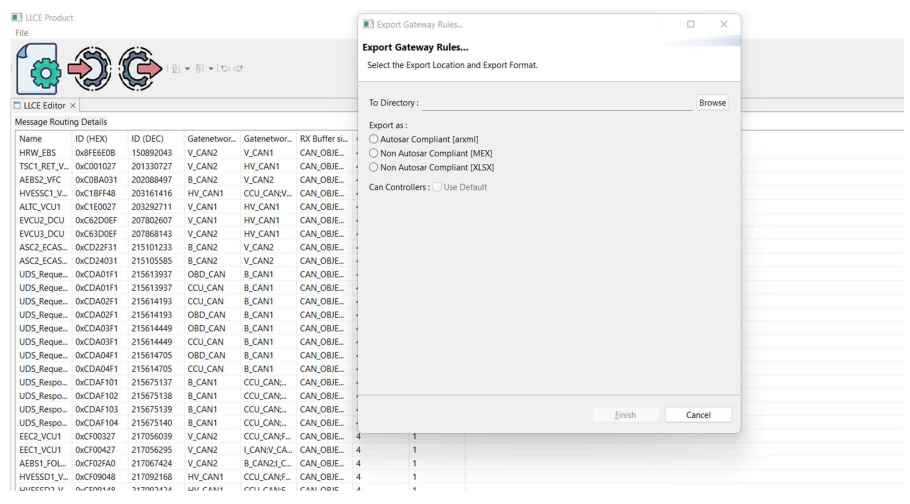Maximize the Export Gateway Rules dialog

(x=691, y=24)
